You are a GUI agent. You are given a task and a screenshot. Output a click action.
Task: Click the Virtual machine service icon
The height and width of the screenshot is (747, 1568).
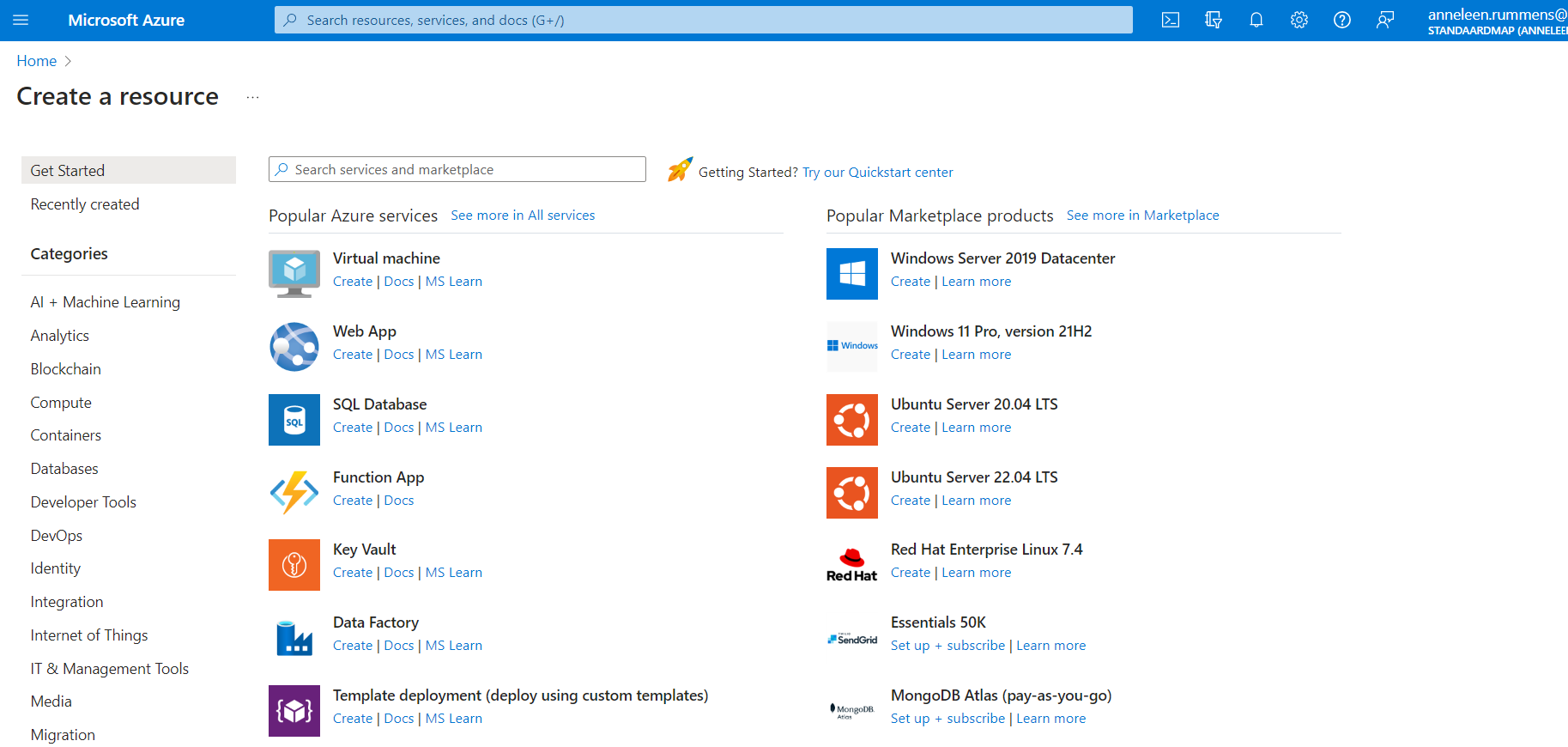(294, 274)
